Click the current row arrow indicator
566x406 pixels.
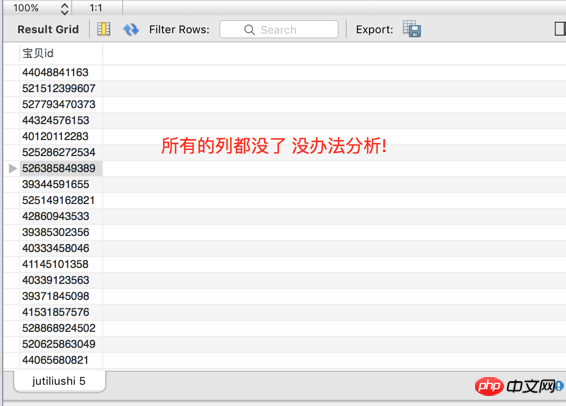[13, 168]
